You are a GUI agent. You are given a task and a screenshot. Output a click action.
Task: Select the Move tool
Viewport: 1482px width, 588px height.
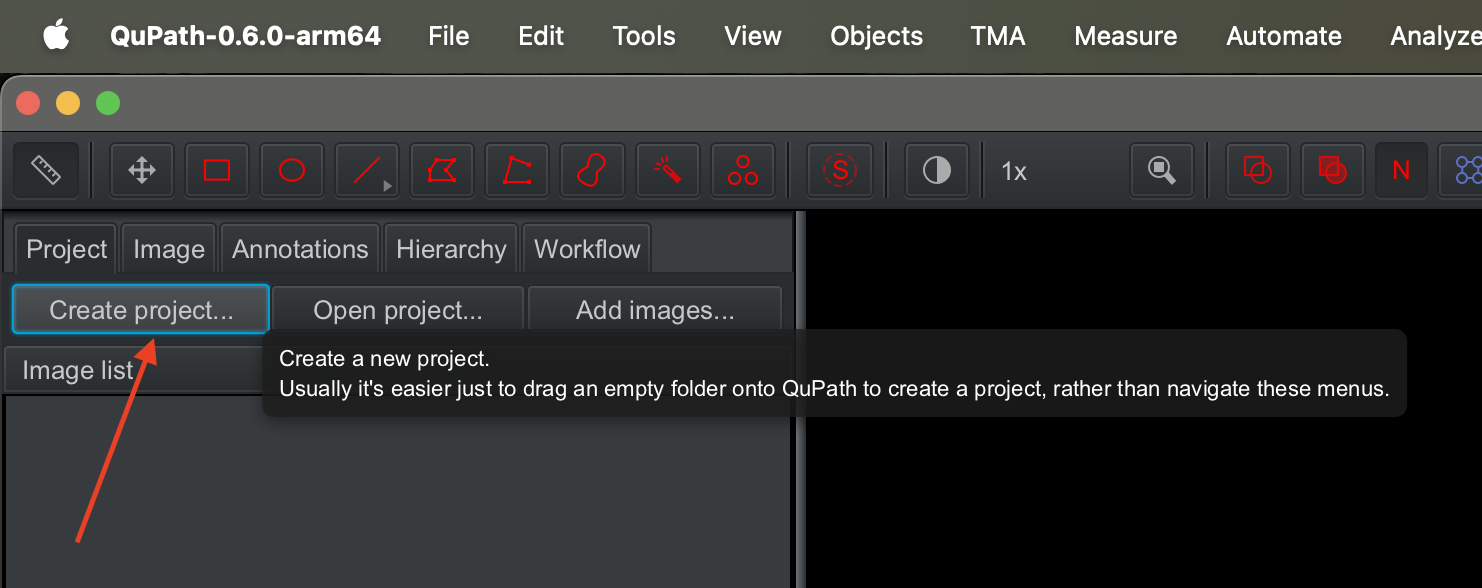pos(142,171)
